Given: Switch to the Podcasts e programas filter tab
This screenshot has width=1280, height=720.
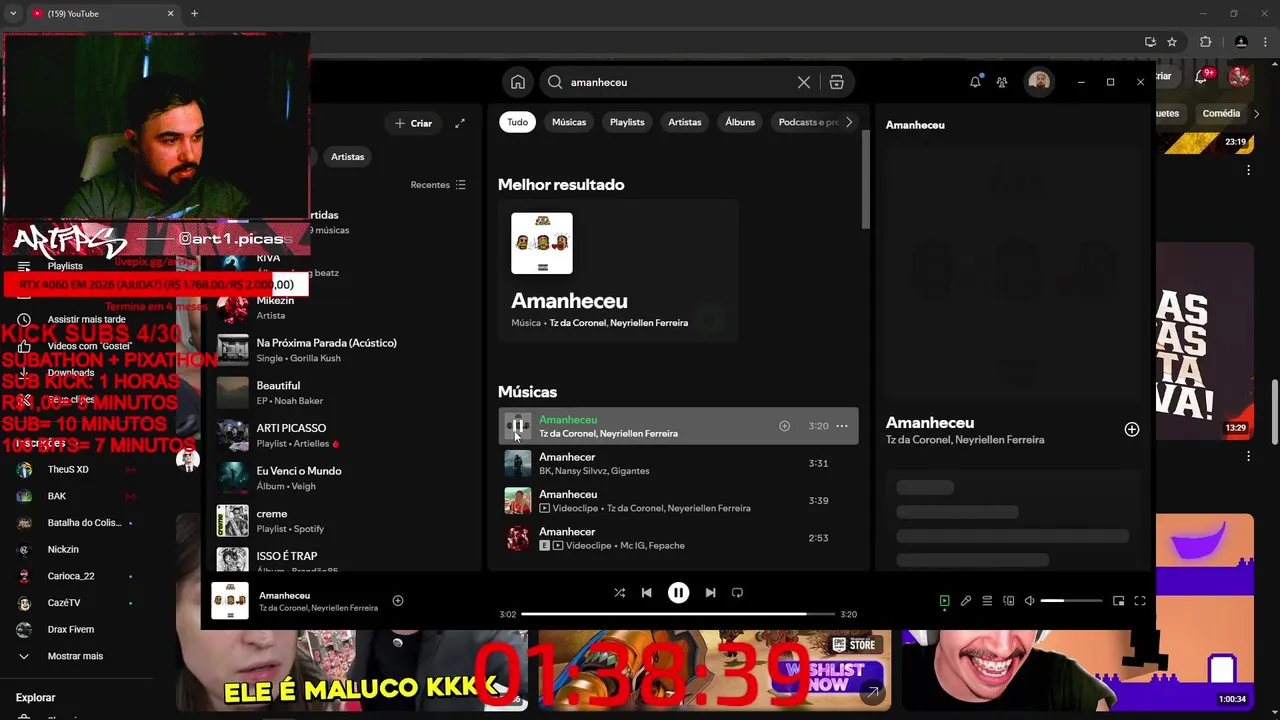Looking at the screenshot, I should (x=808, y=122).
